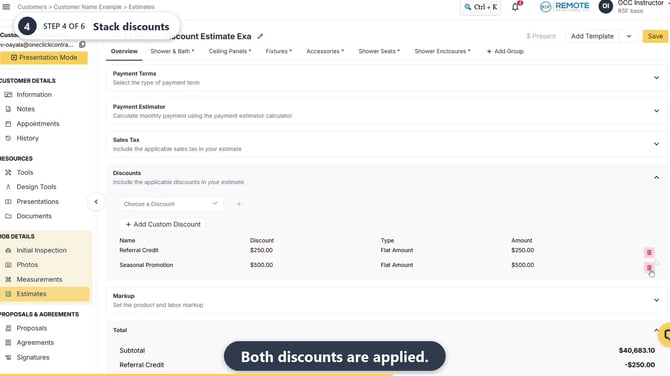Open the hamburger menu icon
The width and height of the screenshot is (670, 376).
pyautogui.click(x=6, y=7)
